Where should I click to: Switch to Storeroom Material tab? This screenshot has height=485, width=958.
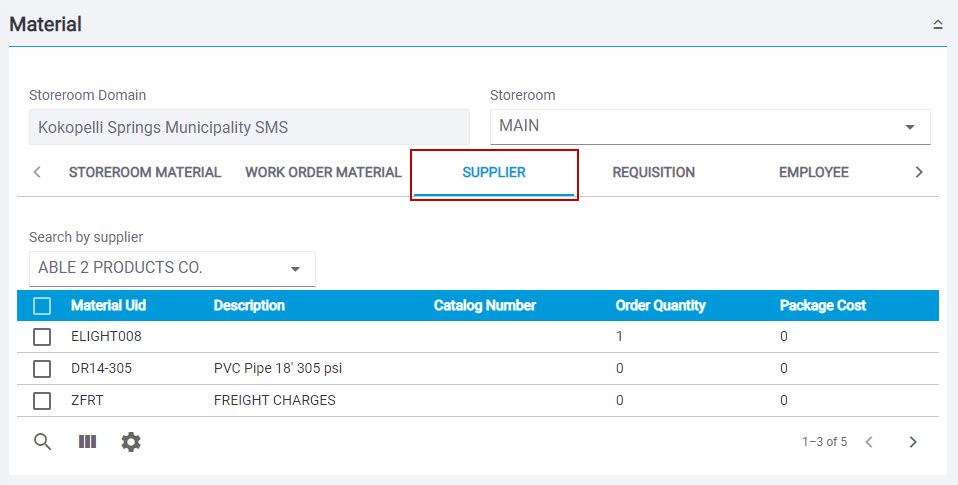coord(145,172)
